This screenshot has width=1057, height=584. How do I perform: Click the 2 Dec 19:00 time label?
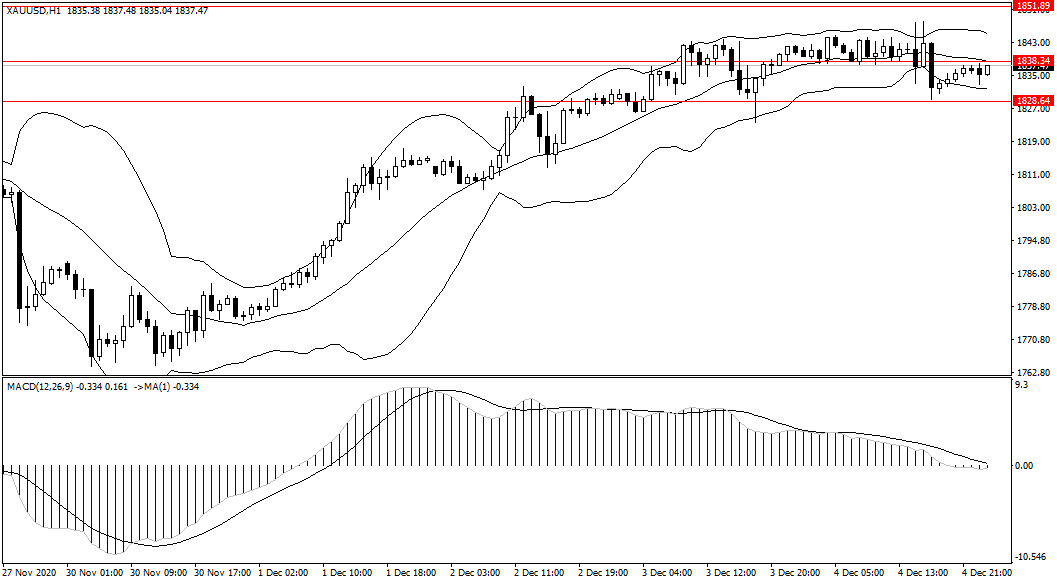[x=603, y=574]
